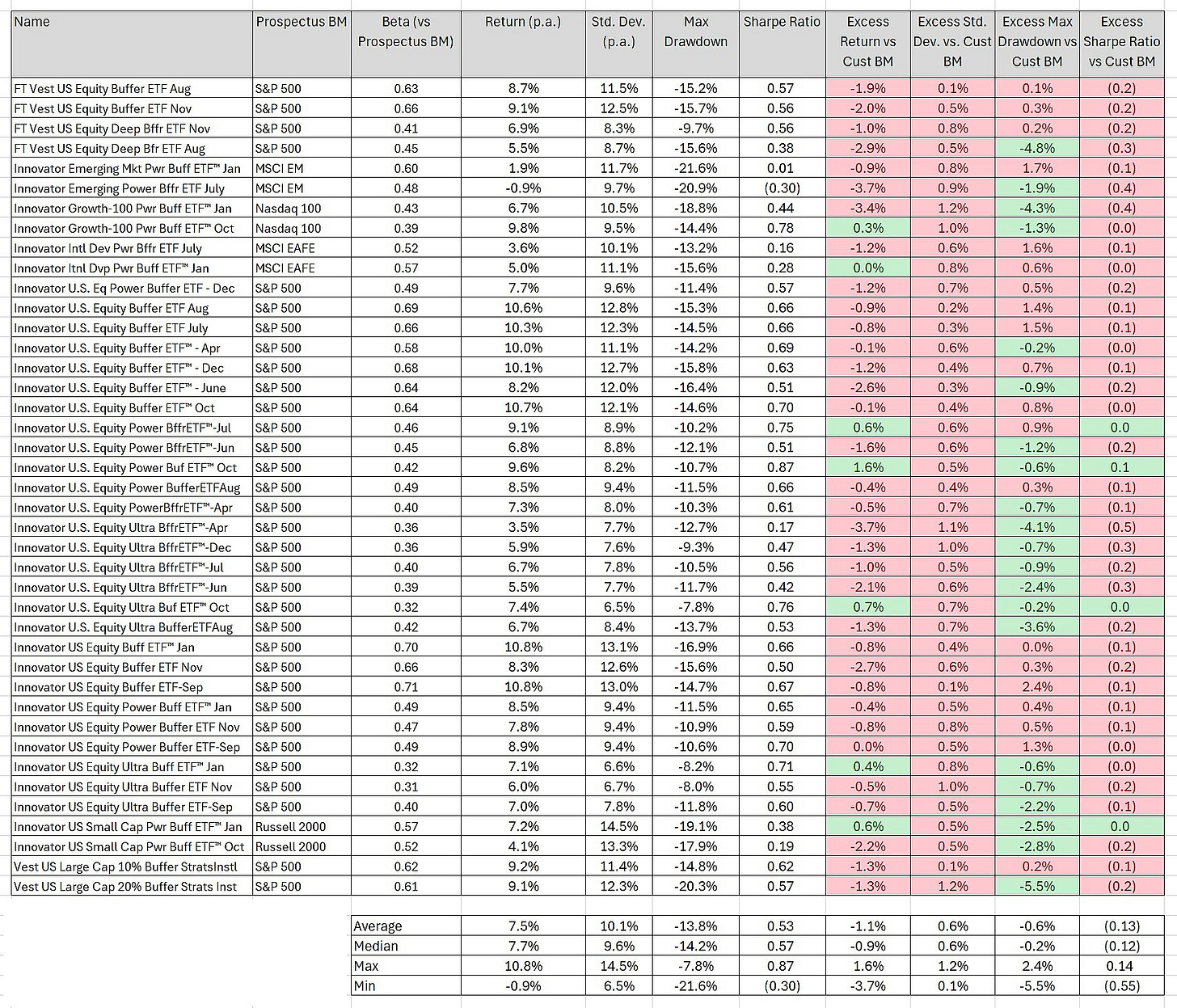Click 'Innovator Growth-100 Pwr Buff ETF Jan' name
Screen dimensions: 1177x1008
pos(132,208)
